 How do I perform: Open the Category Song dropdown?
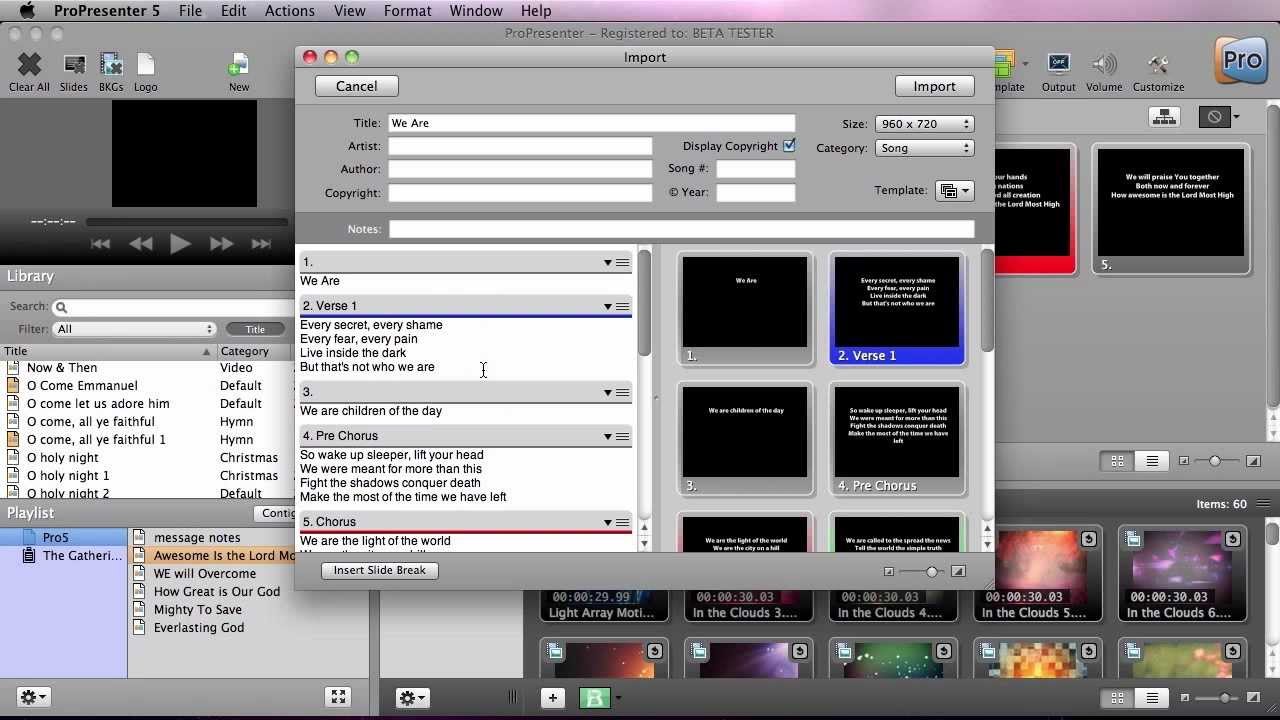point(924,148)
